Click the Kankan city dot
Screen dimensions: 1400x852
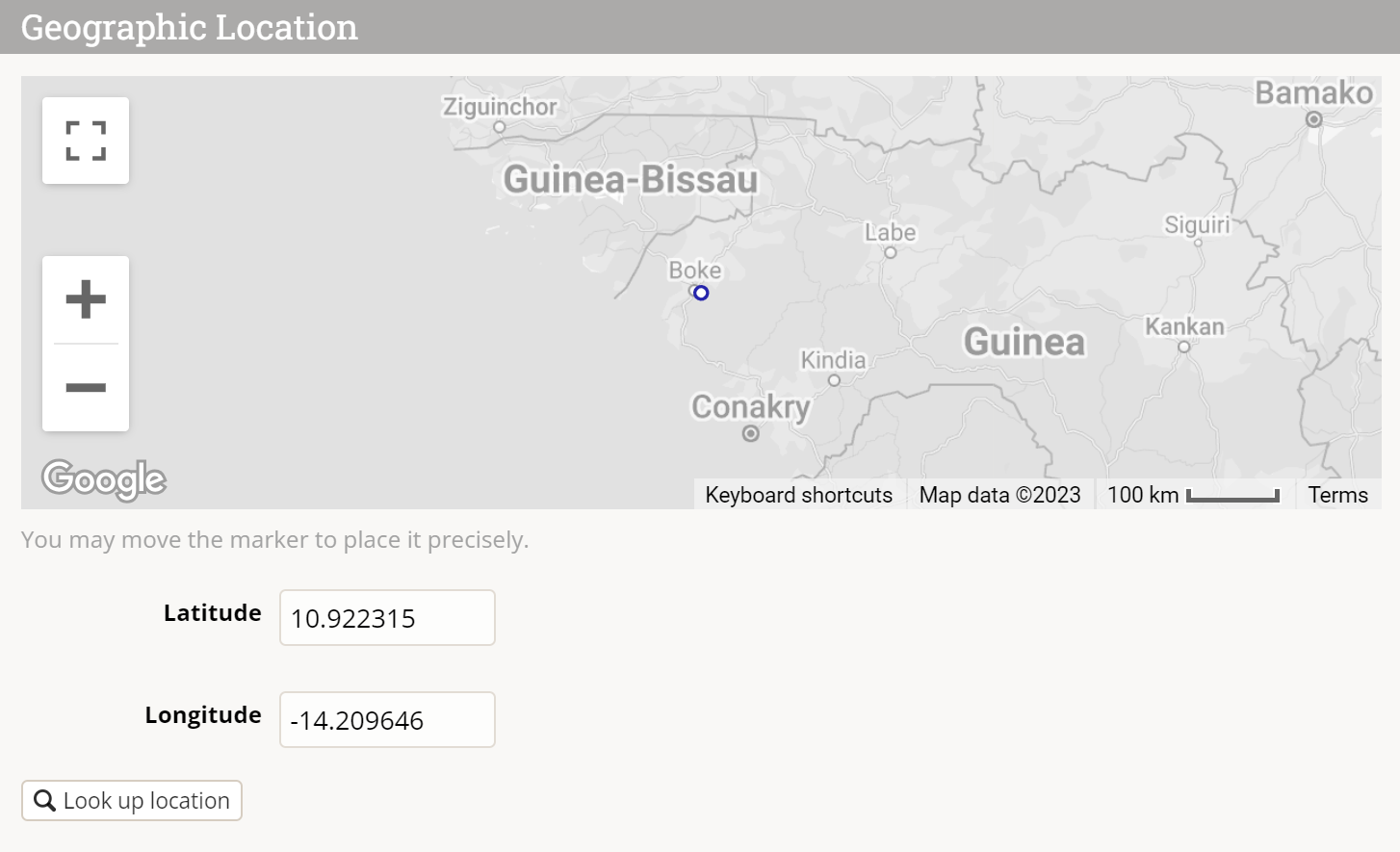(1184, 348)
